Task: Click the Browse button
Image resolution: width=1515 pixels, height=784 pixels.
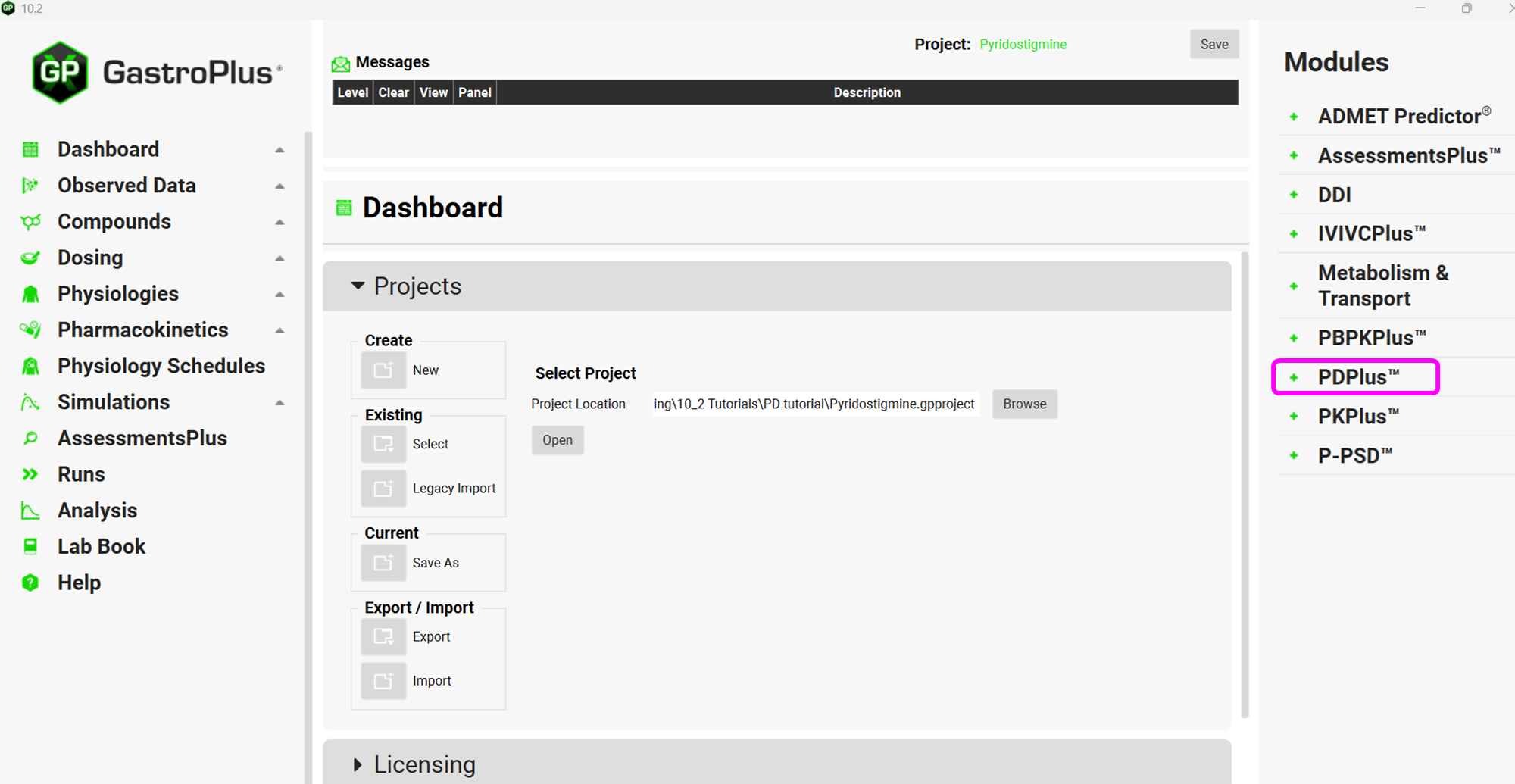Action: 1024,404
